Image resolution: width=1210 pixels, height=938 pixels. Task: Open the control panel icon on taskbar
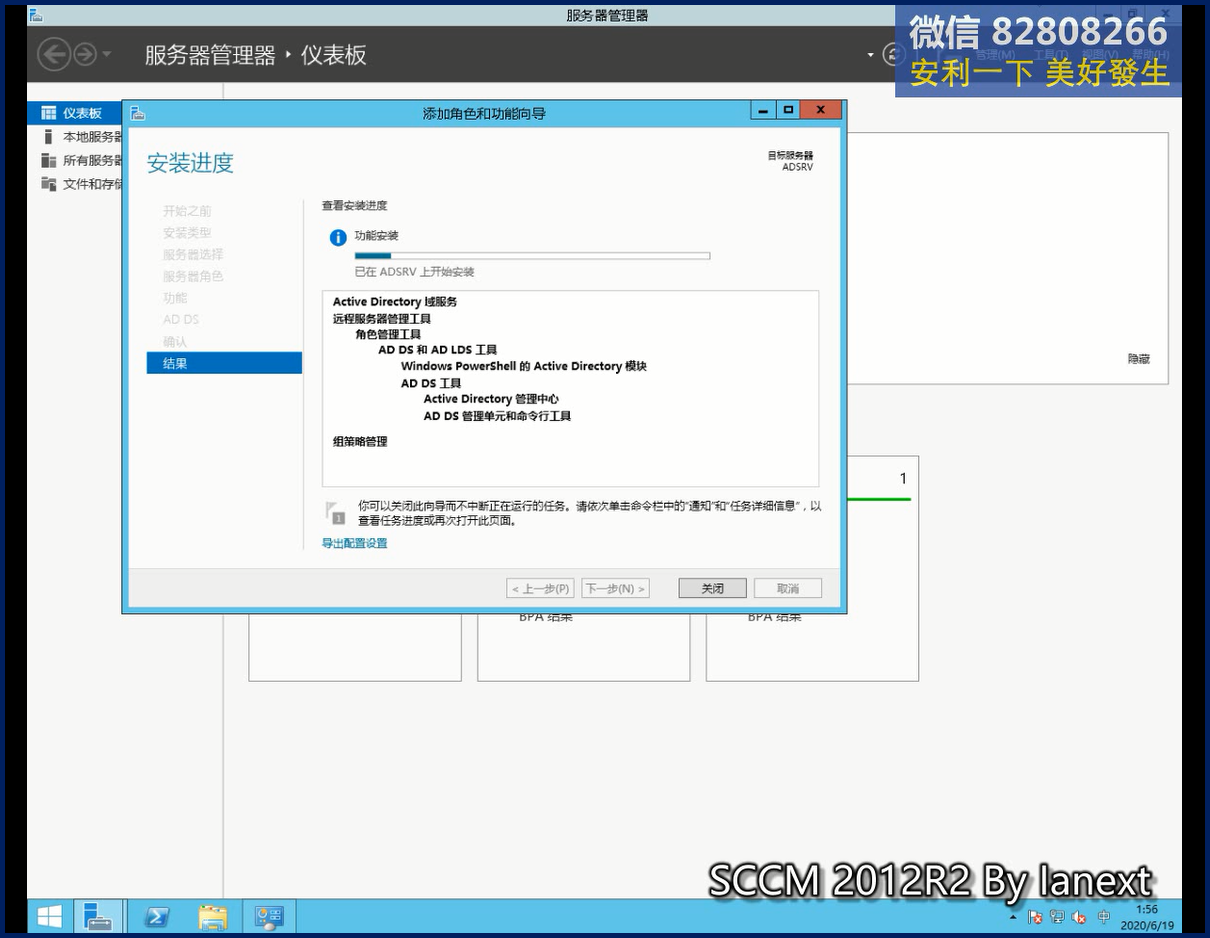tap(269, 916)
